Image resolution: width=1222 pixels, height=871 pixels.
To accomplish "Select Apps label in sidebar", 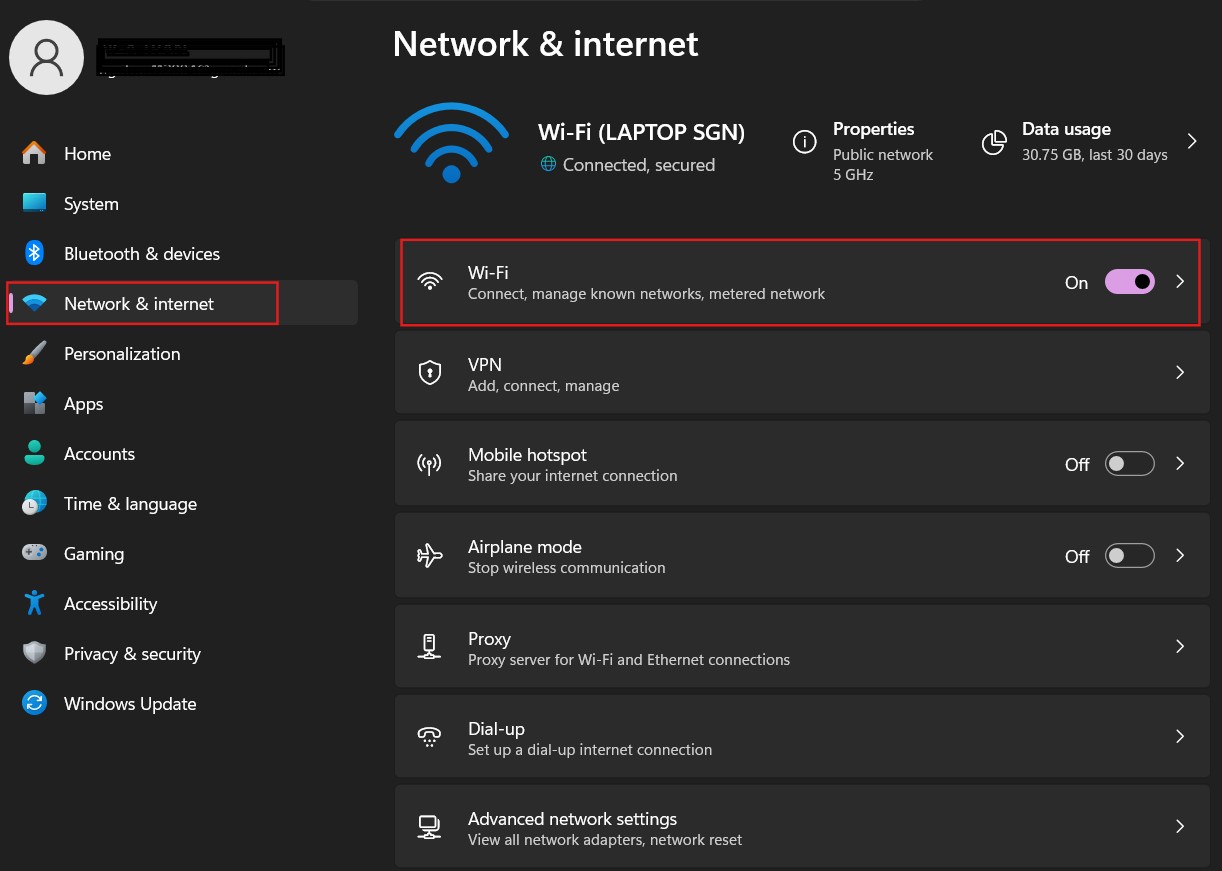I will pyautogui.click(x=84, y=404).
